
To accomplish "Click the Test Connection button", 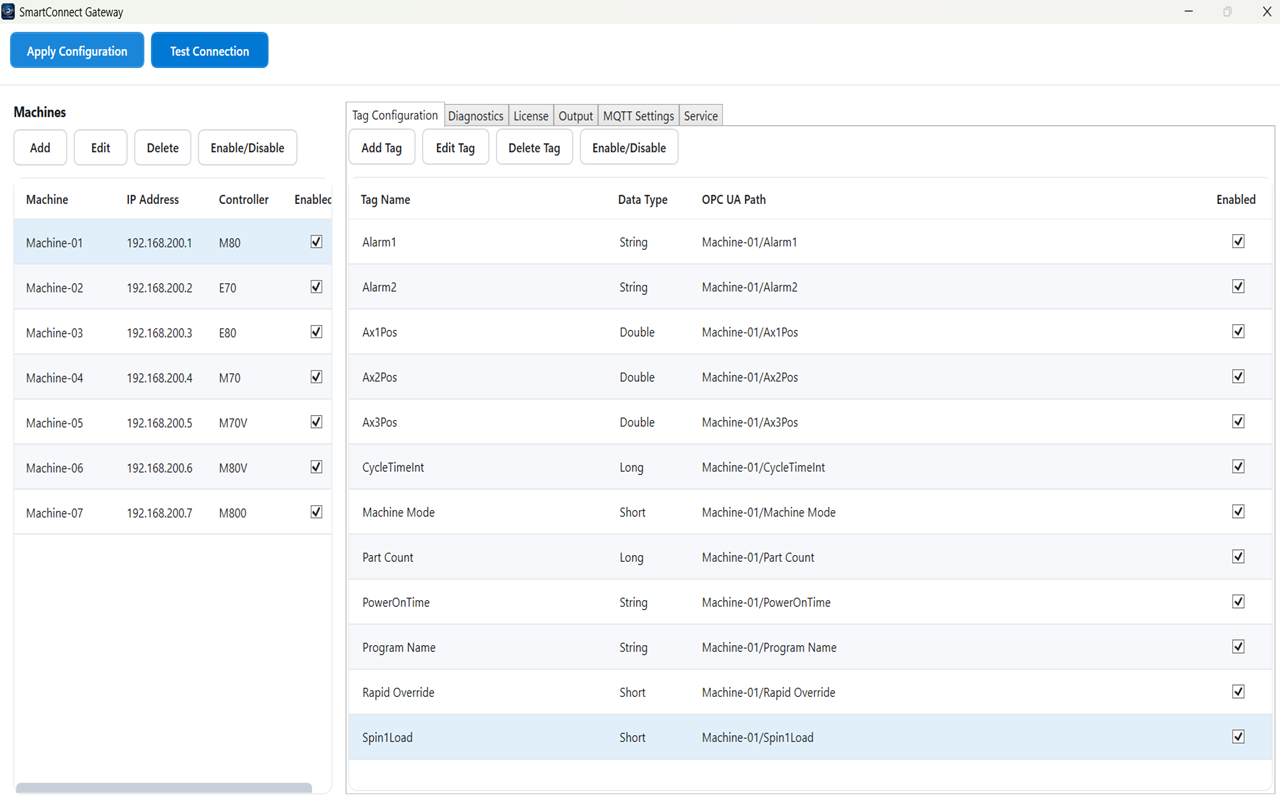I will pos(210,51).
